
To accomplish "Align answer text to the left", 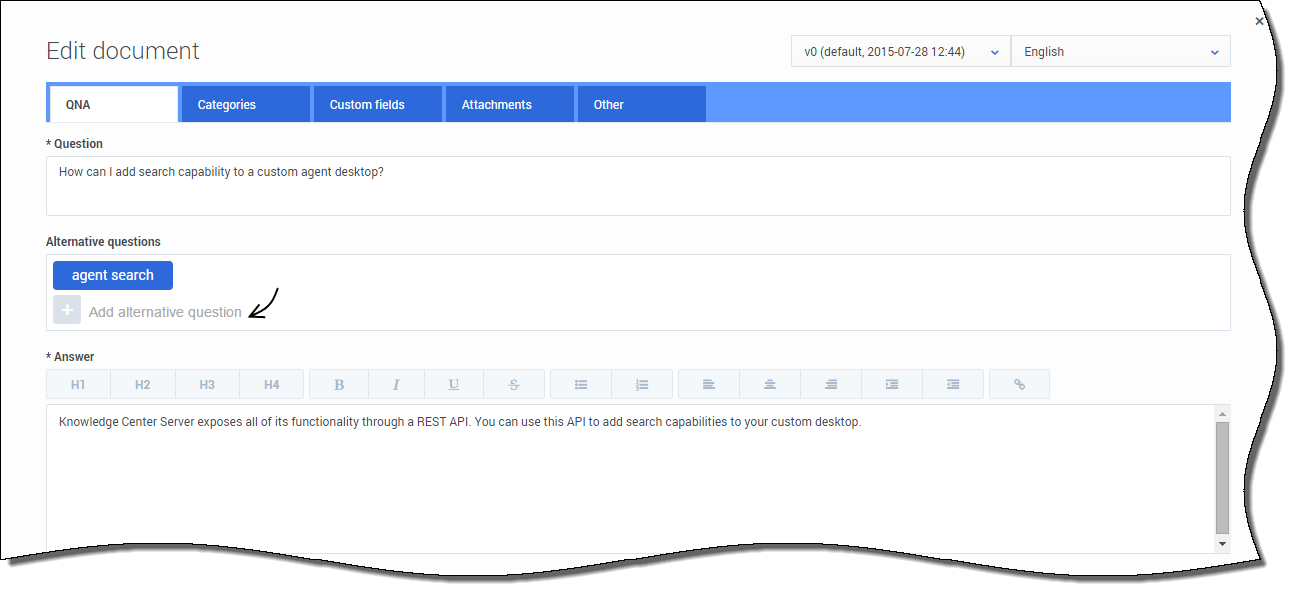I will click(709, 385).
